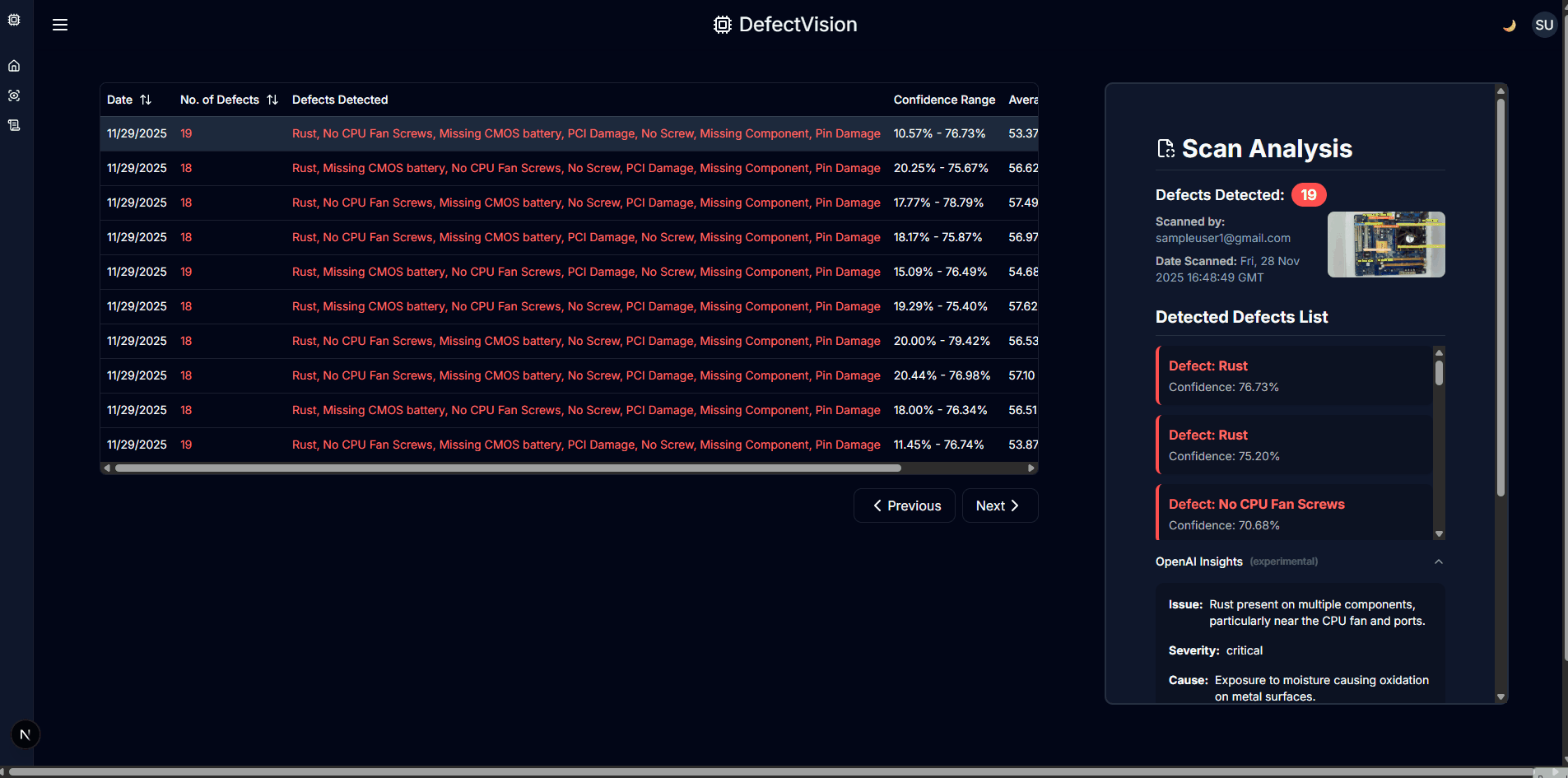Open the hamburger menu
The height and width of the screenshot is (778, 1568).
[60, 25]
